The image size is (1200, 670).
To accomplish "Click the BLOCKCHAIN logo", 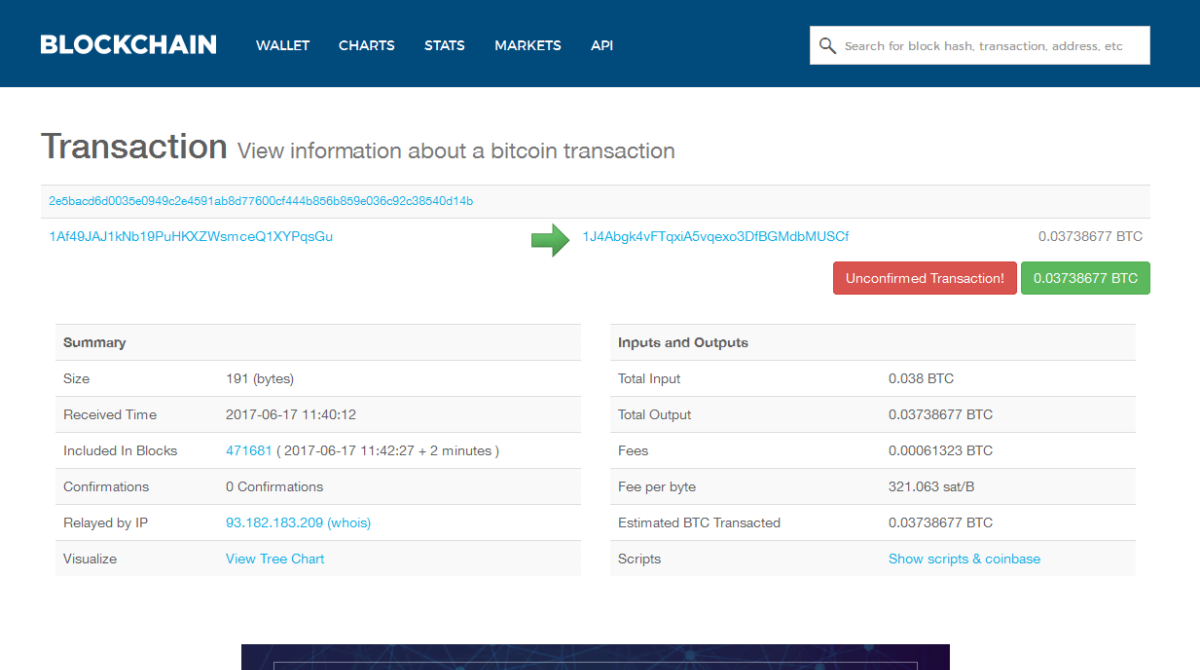I will pos(128,45).
